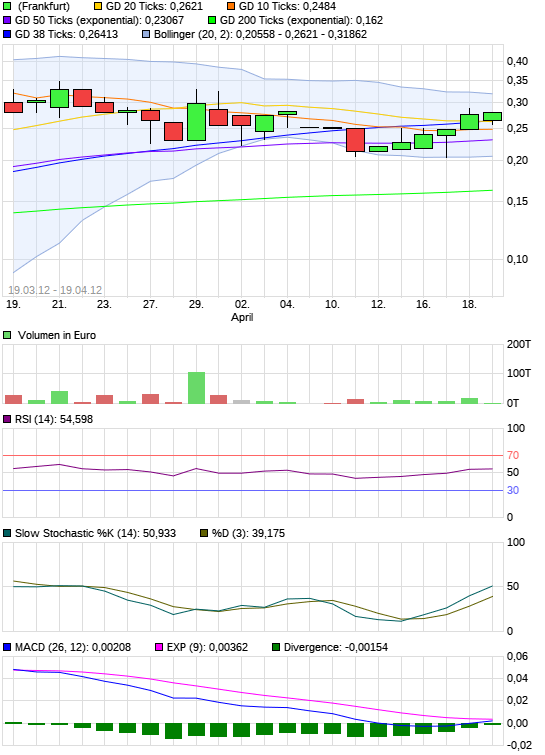This screenshot has width=545, height=755.
Task: Click the 0,40 price axis label
Action: 518,61
